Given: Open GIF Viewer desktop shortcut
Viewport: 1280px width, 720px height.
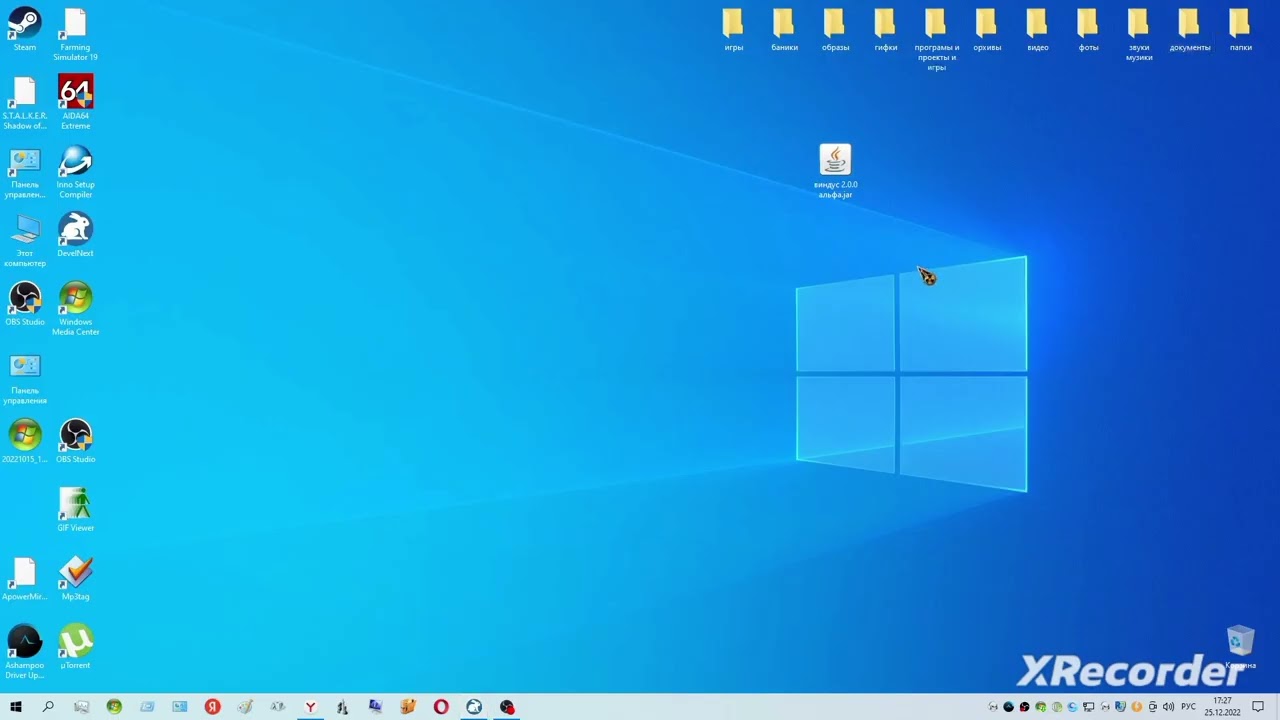Looking at the screenshot, I should point(76,510).
